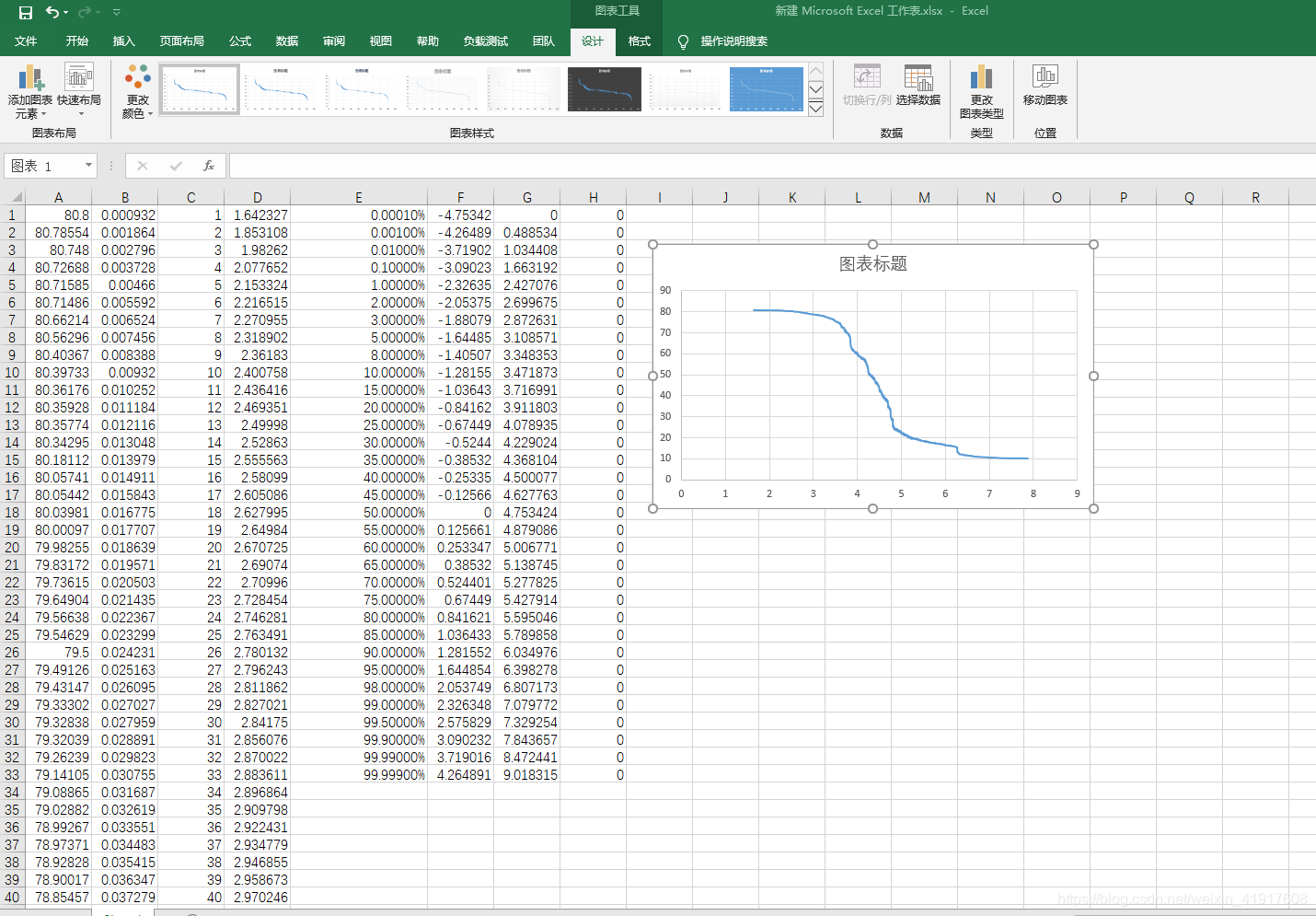The width and height of the screenshot is (1316, 916).
Task: Open the 更改颜色 palette
Action: pos(138,92)
